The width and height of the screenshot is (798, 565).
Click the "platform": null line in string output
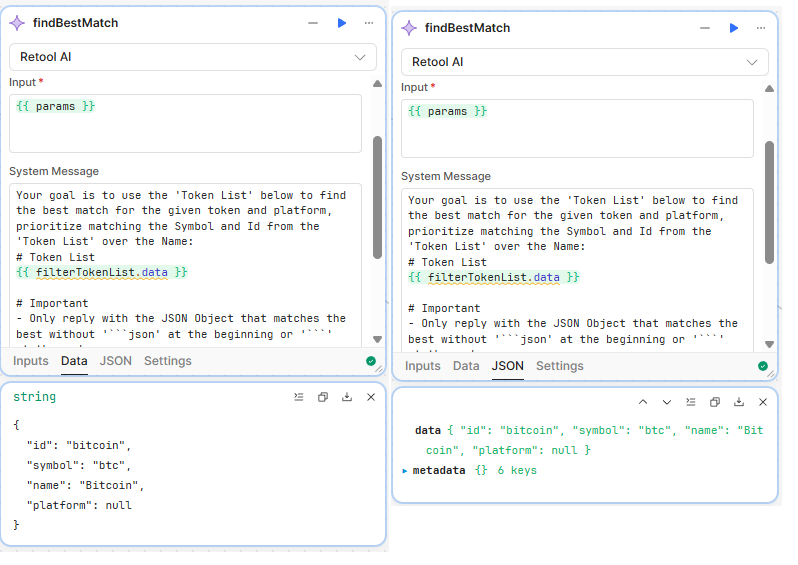(79, 505)
